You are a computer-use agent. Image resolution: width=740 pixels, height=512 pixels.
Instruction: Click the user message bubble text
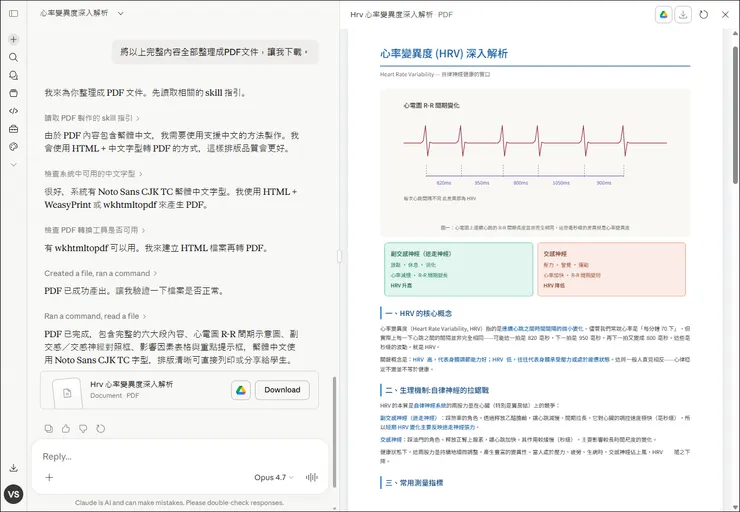(215, 52)
